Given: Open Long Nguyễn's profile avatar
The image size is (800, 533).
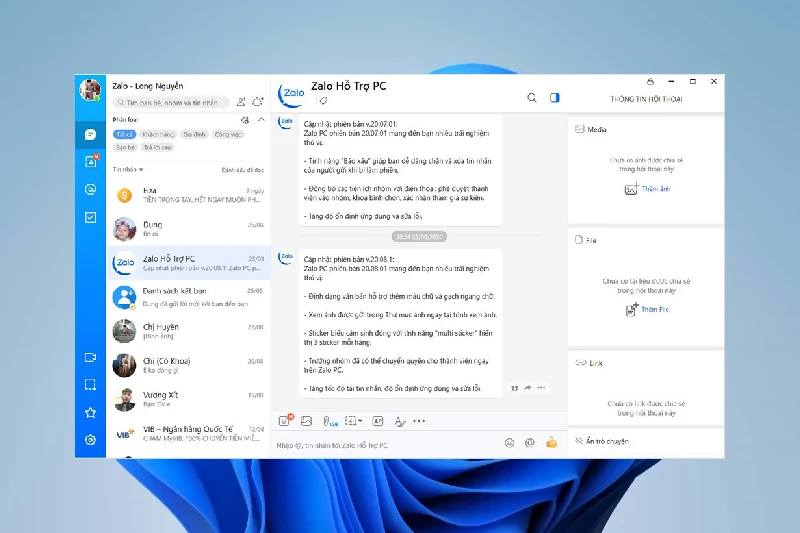Looking at the screenshot, I should [x=90, y=90].
